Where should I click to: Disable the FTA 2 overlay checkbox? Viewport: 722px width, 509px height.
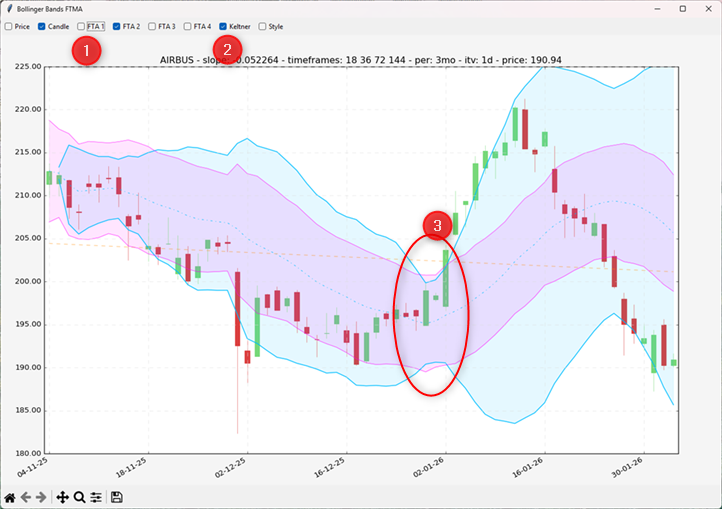[117, 26]
